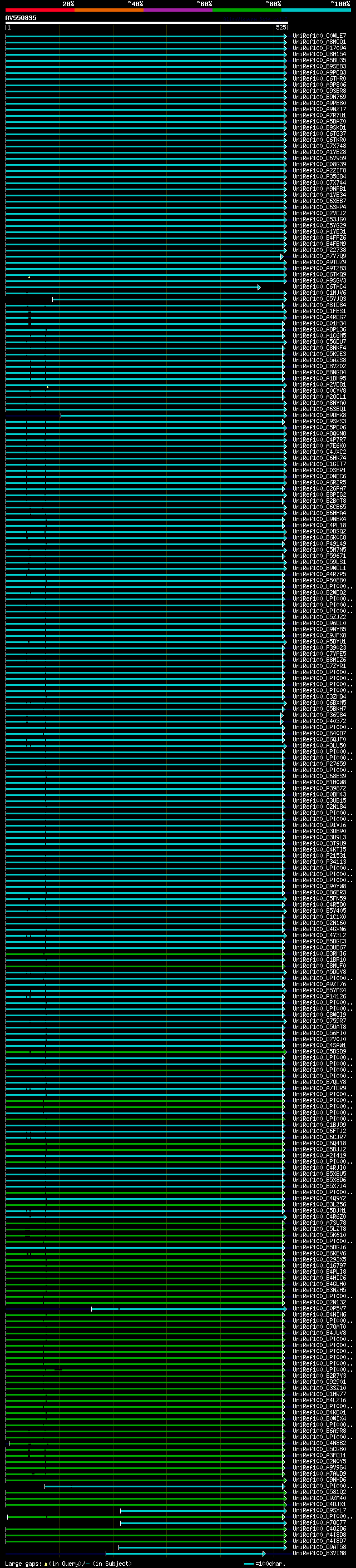Screen dimensions: 356x1568
Task: Select the UniRef100_B6A9R8 label
Action: [319, 1431]
